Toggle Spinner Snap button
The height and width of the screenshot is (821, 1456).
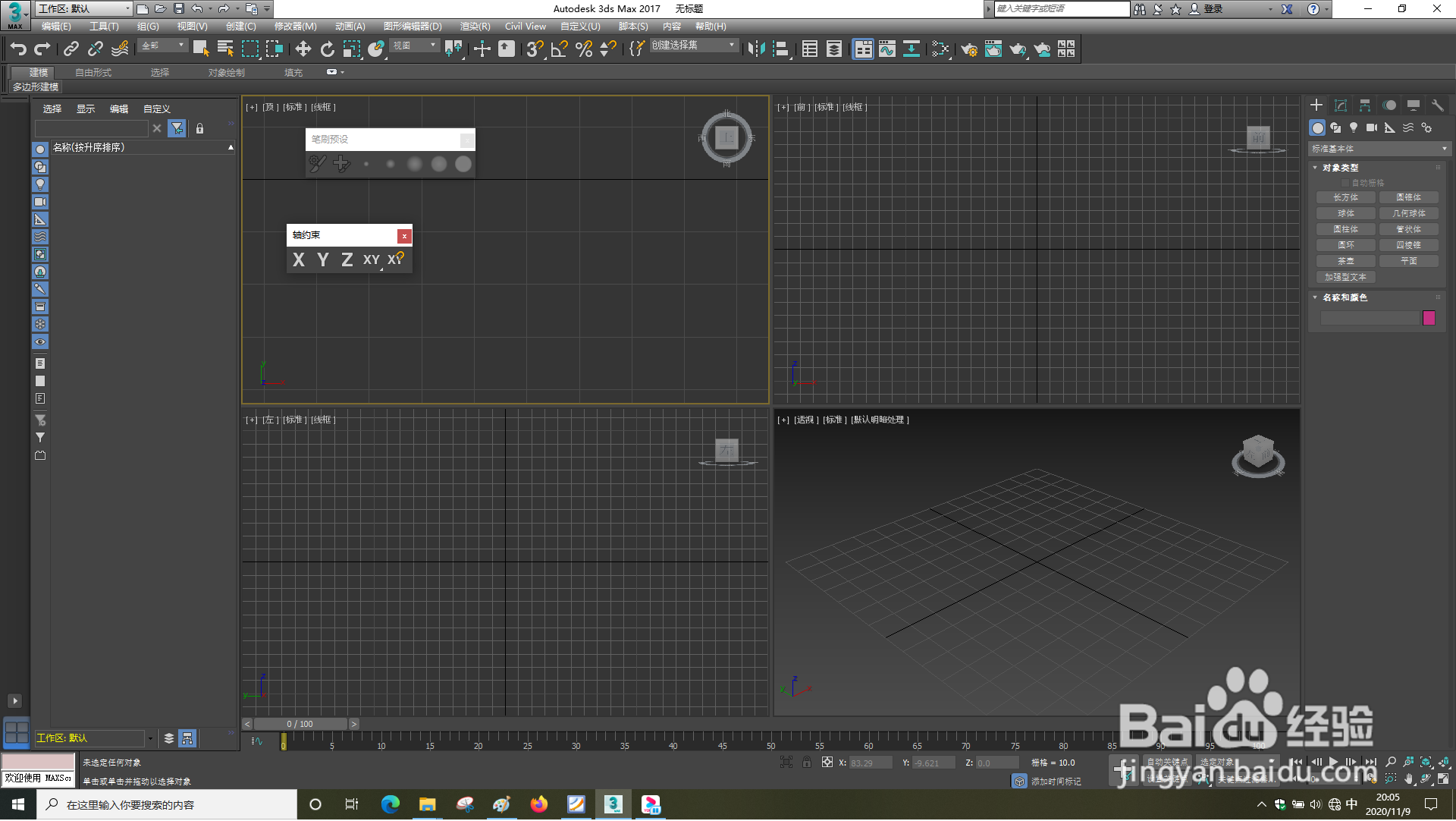coord(608,49)
